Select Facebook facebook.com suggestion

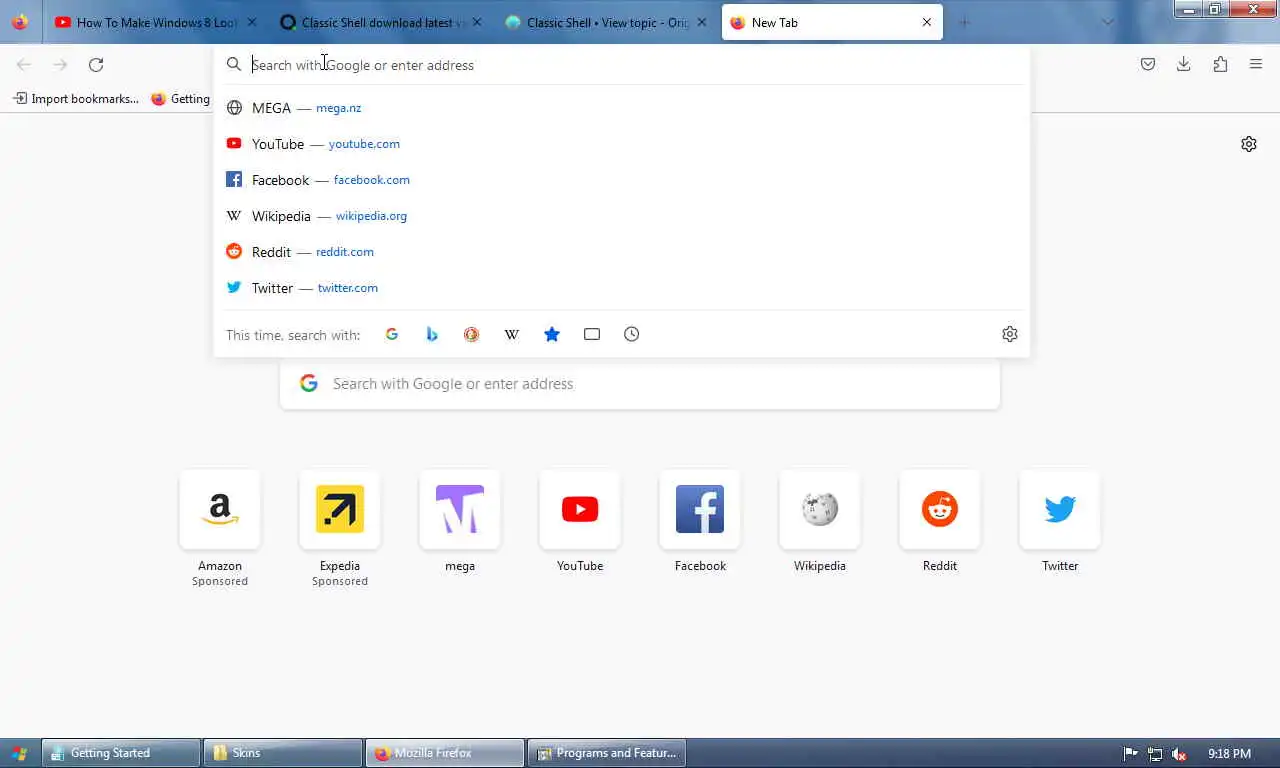coord(622,180)
